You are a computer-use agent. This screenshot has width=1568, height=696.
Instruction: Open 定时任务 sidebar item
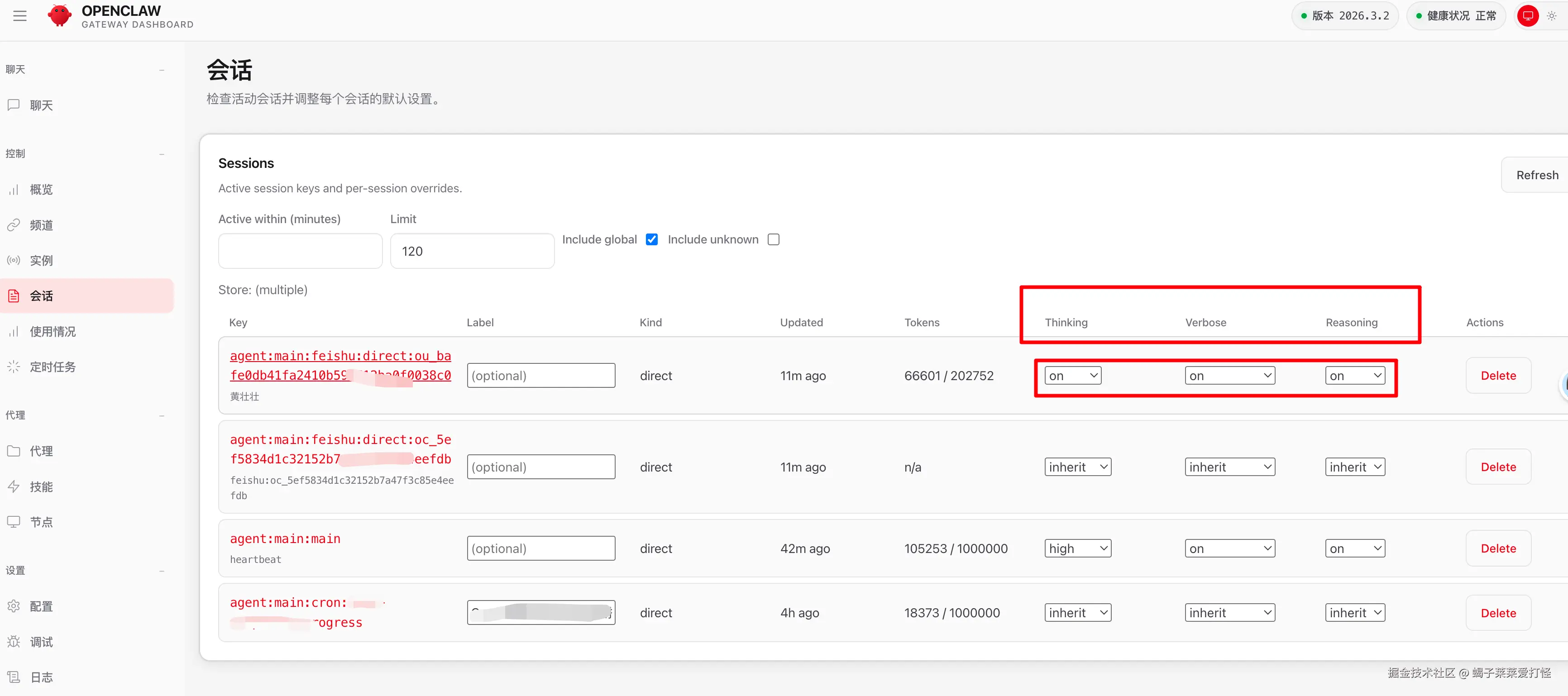point(53,367)
